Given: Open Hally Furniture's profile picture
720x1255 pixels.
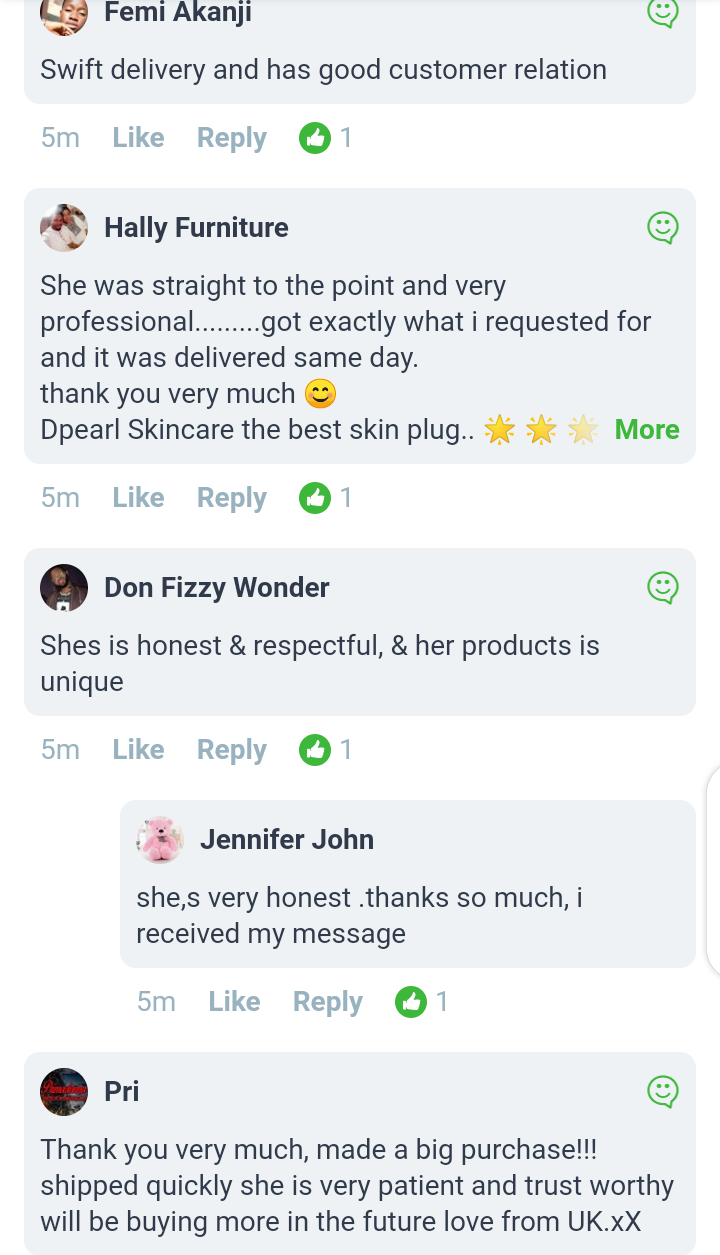Looking at the screenshot, I should tap(64, 228).
